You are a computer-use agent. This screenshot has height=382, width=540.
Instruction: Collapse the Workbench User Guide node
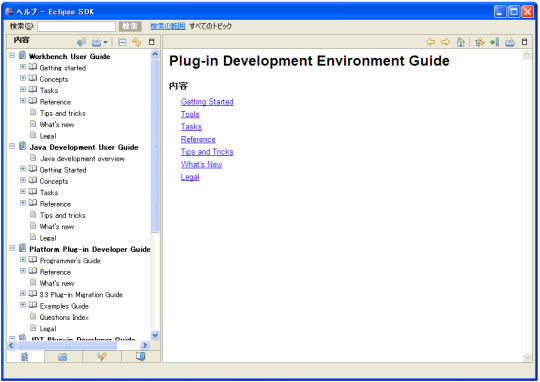tap(12, 55)
